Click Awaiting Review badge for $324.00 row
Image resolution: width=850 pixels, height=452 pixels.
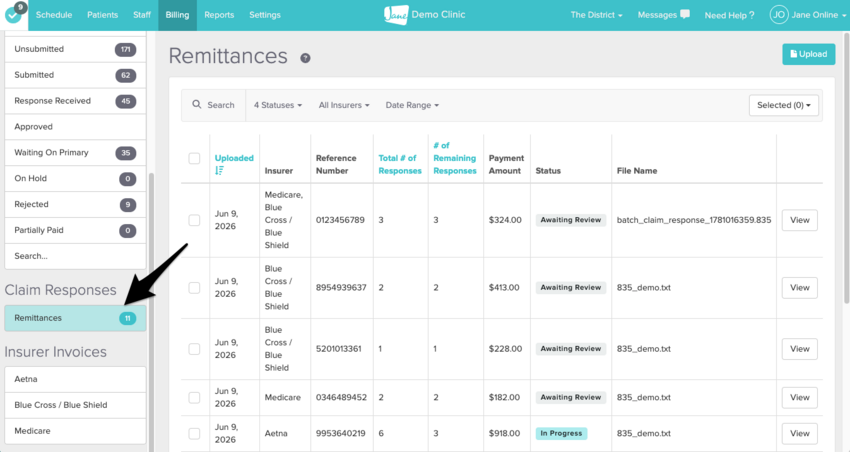pyautogui.click(x=571, y=220)
